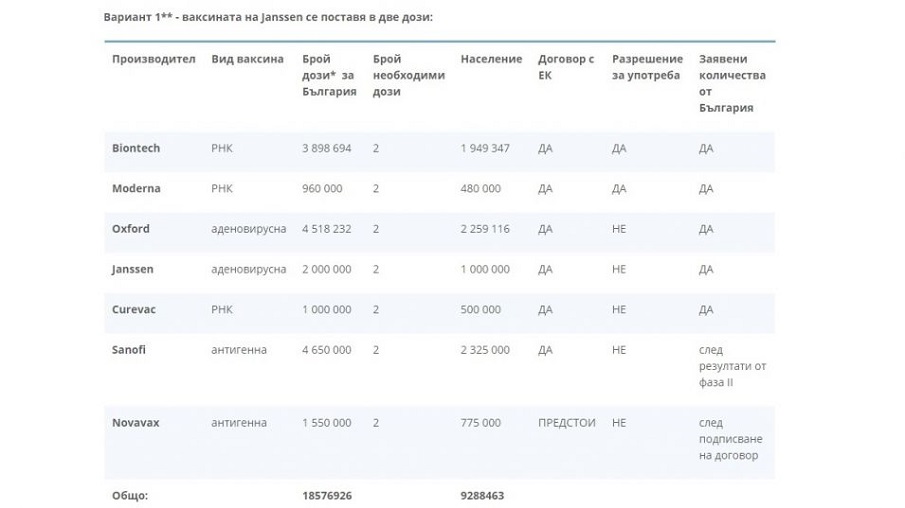Click the total population value 9288463
Image resolution: width=905 pixels, height=508 pixels.
(x=482, y=495)
